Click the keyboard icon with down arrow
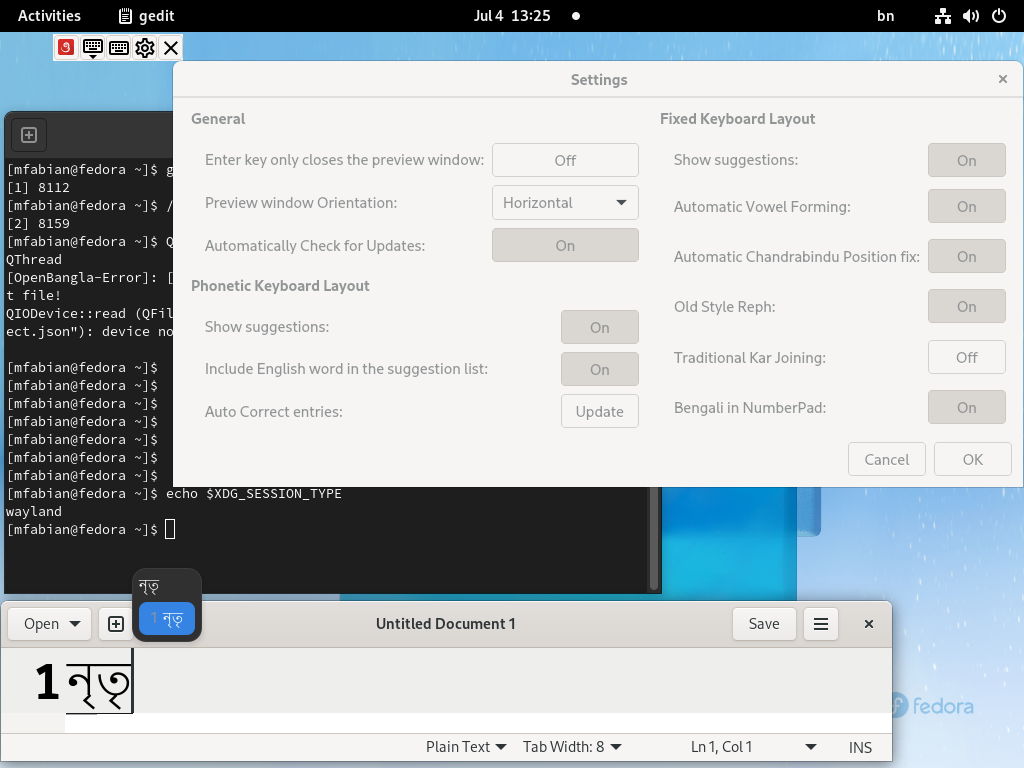This screenshot has width=1024, height=768. pos(93,47)
